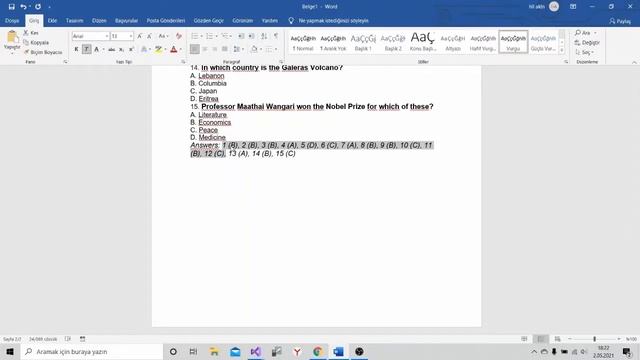Viewport: 640px width, 360px height.
Task: Open the font name Arial dropdown
Action: point(107,36)
